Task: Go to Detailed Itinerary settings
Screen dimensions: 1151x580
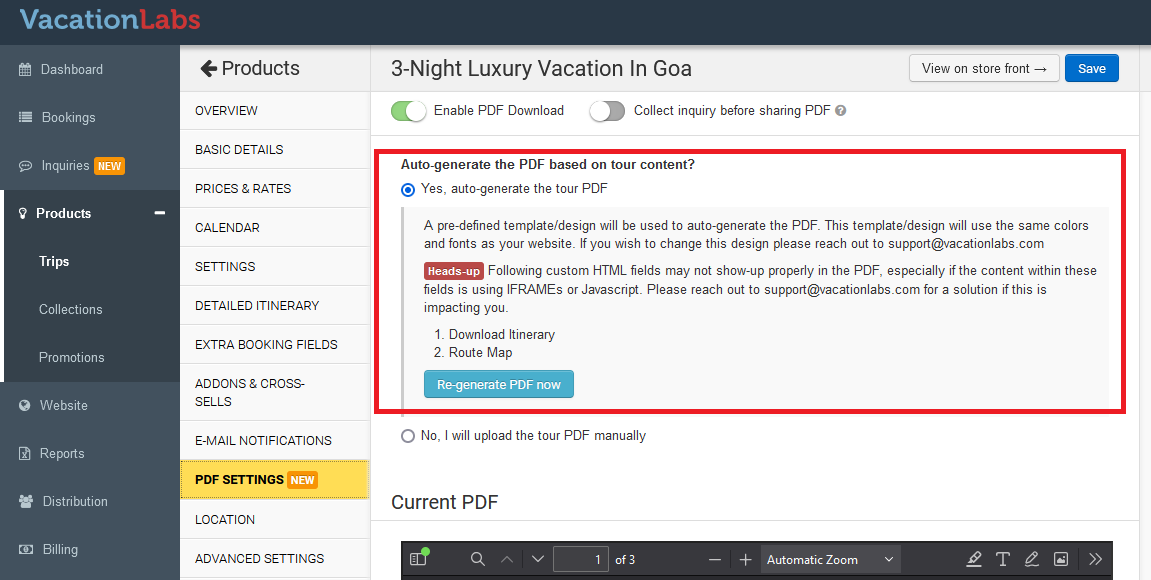Action: (x=257, y=305)
